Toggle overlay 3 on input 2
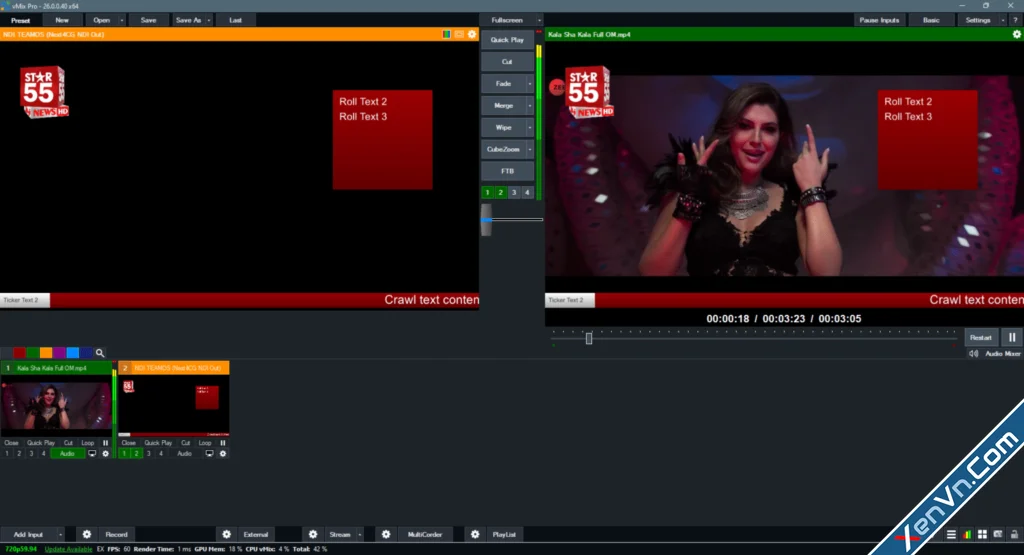Image resolution: width=1024 pixels, height=555 pixels. click(149, 453)
